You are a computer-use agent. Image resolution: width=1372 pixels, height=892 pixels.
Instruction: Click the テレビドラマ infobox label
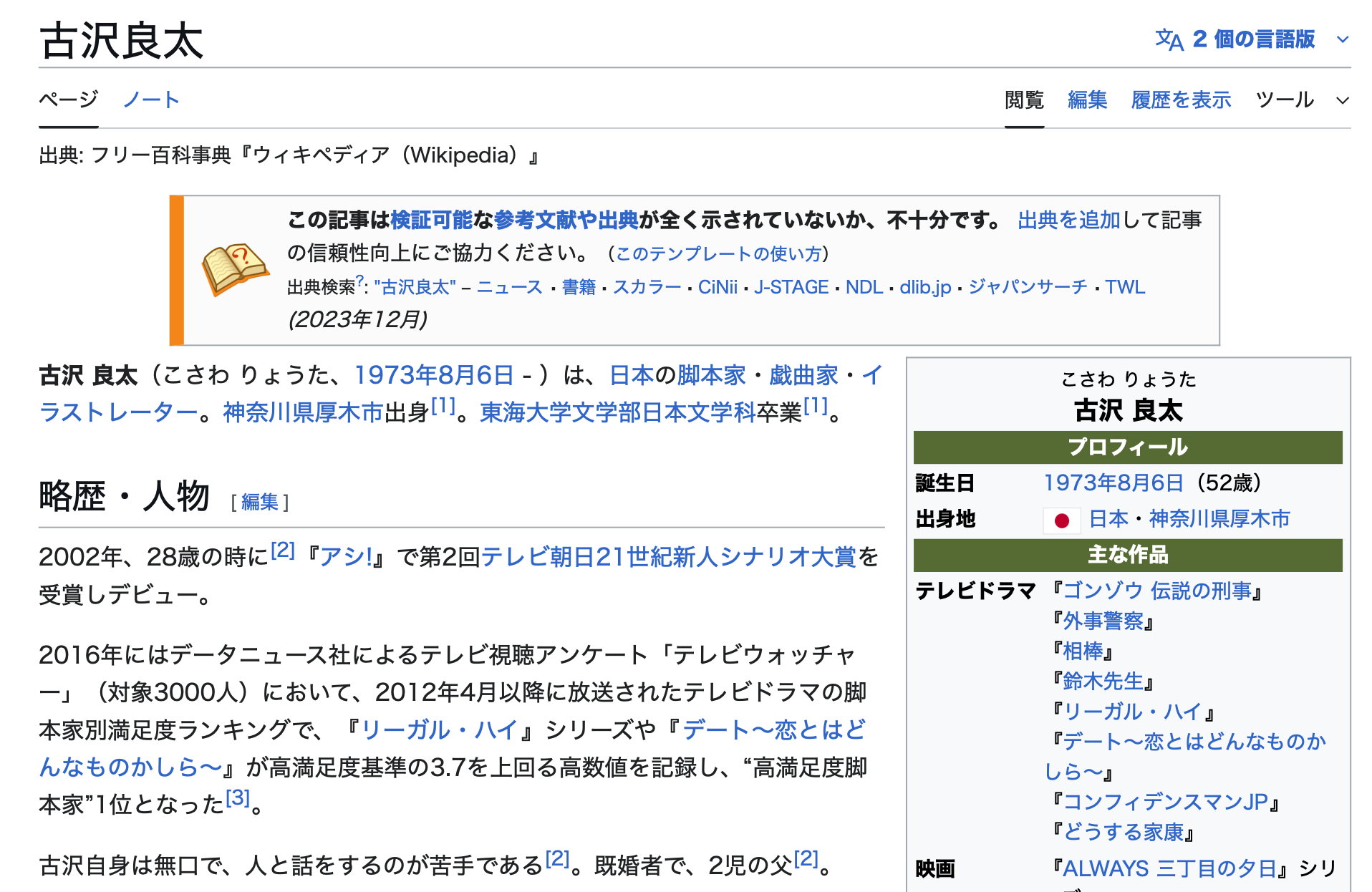[x=975, y=591]
